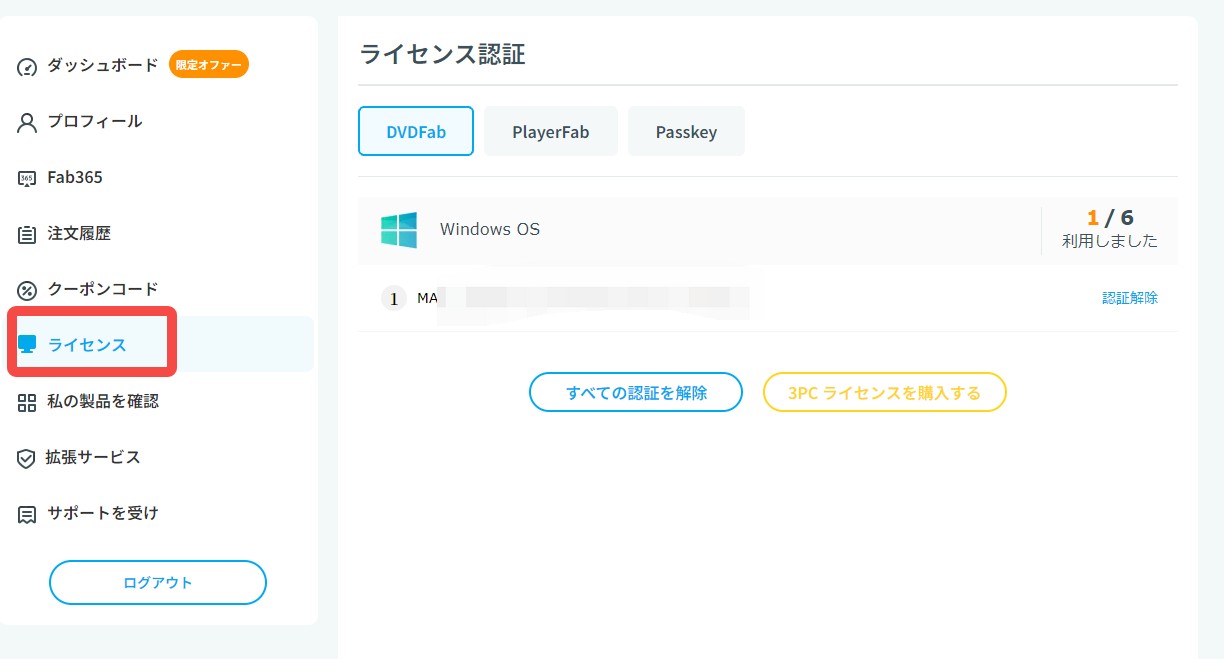Click the 3PC ライセンスを購入する button
This screenshot has height=659, width=1224.
(884, 393)
